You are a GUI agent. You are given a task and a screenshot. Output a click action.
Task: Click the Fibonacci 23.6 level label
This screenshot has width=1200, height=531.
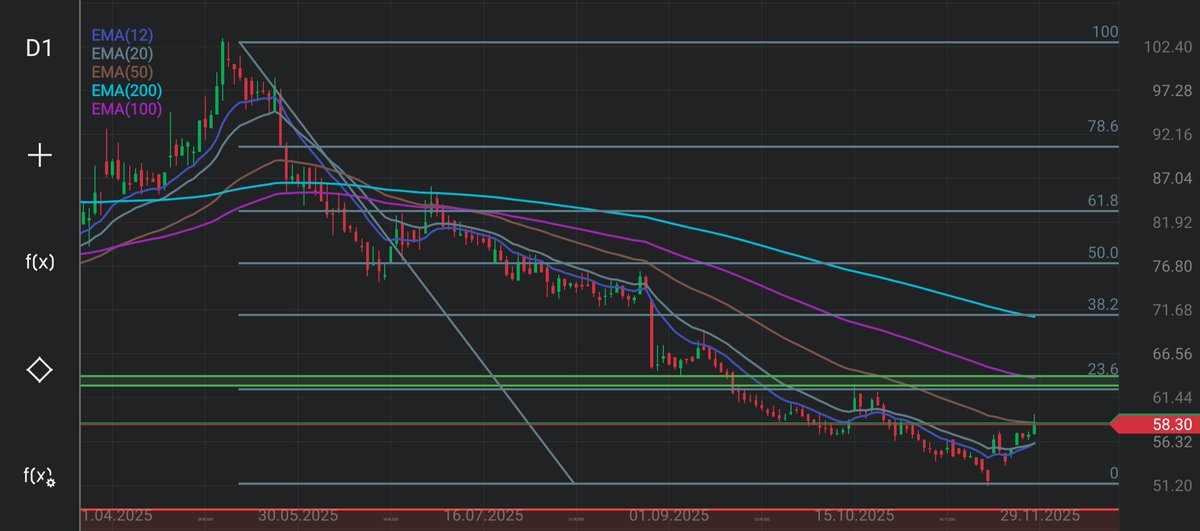[x=1103, y=369]
